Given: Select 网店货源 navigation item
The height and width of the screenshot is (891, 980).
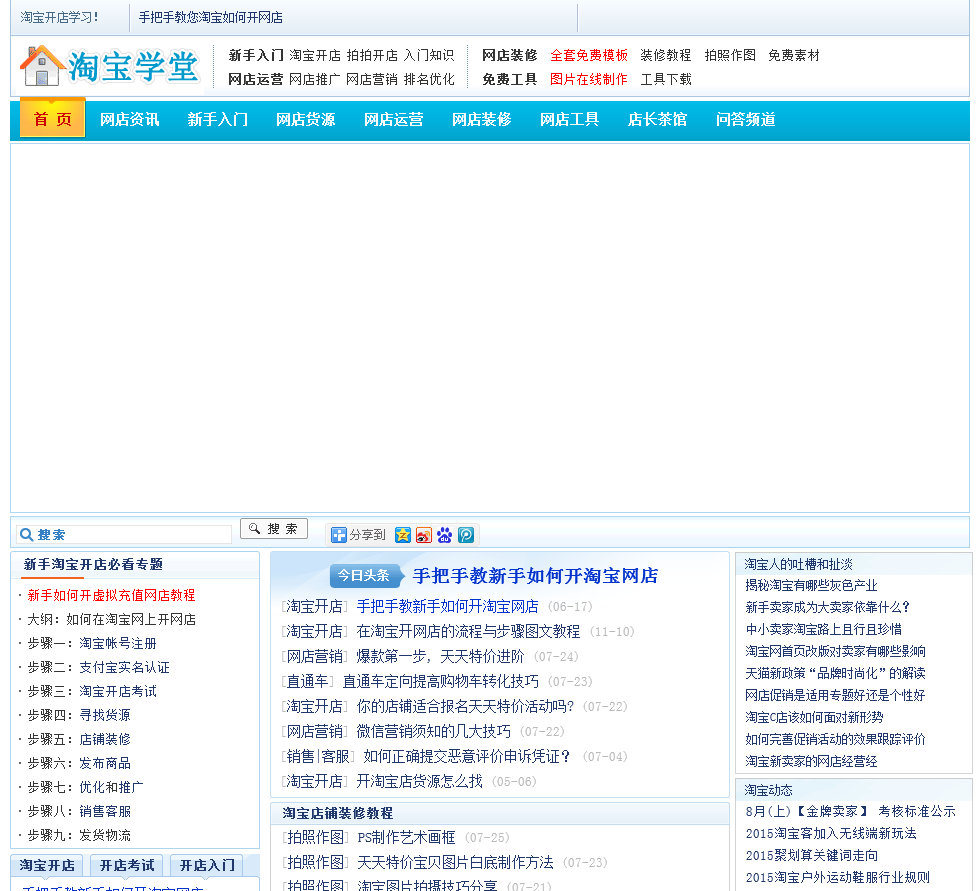Looking at the screenshot, I should [x=306, y=119].
